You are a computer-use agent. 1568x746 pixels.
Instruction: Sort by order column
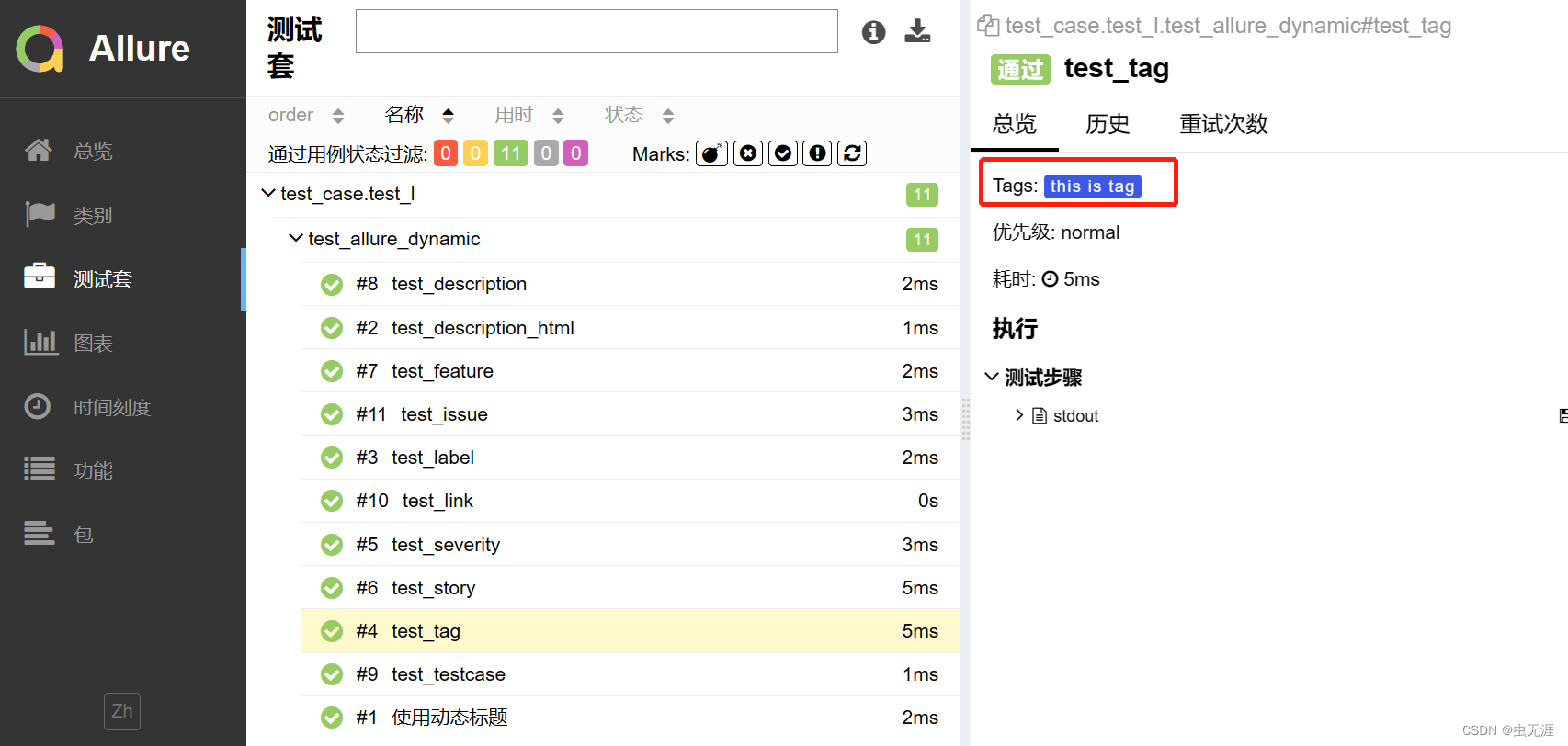(x=306, y=115)
